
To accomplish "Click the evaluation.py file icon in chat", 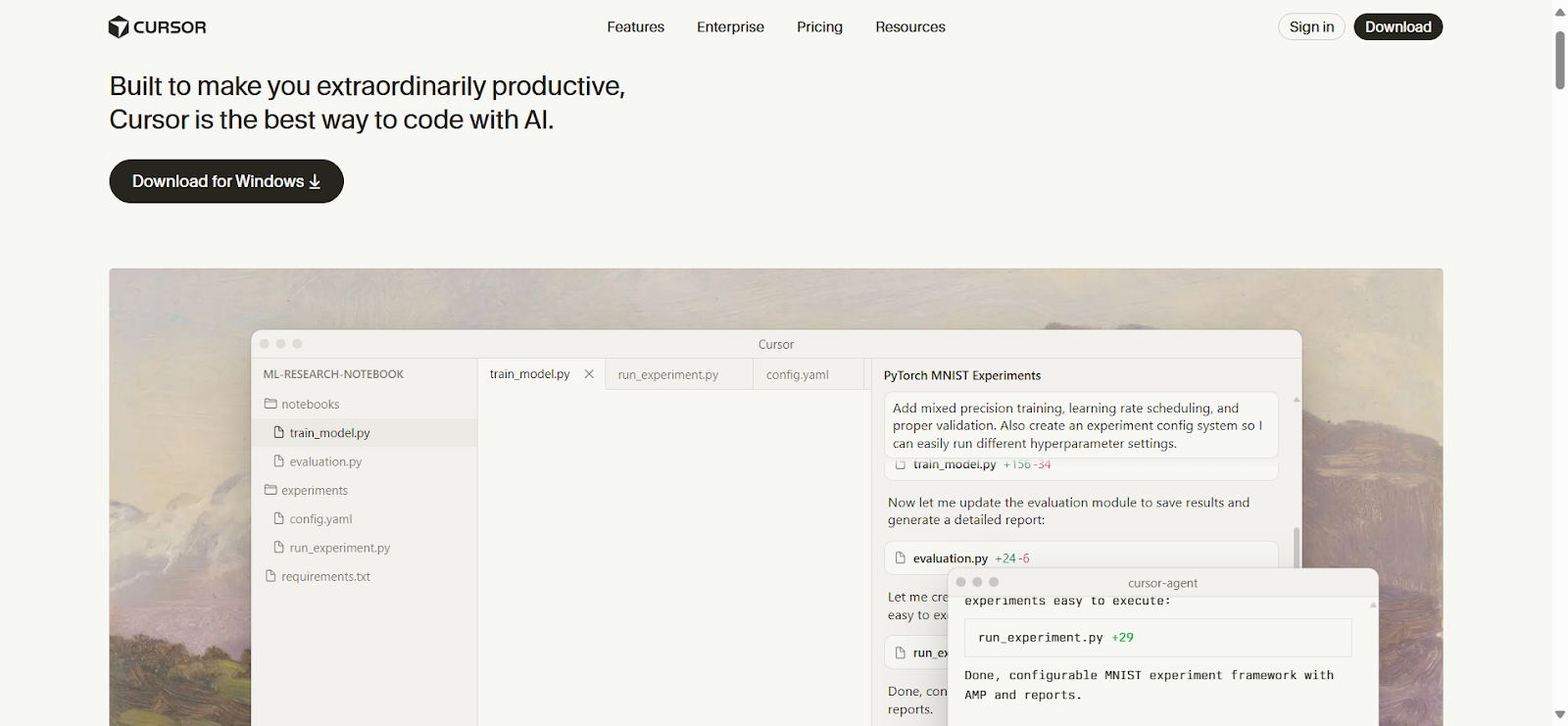I will (901, 557).
